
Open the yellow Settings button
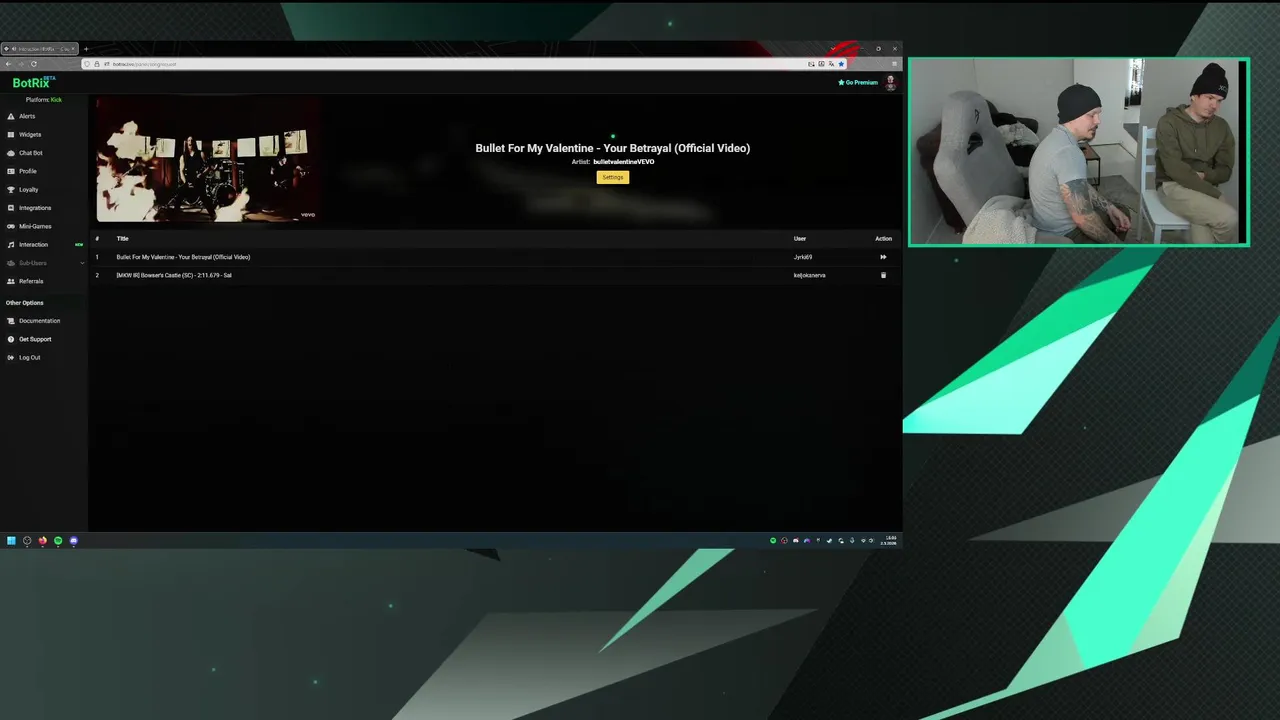coord(613,177)
